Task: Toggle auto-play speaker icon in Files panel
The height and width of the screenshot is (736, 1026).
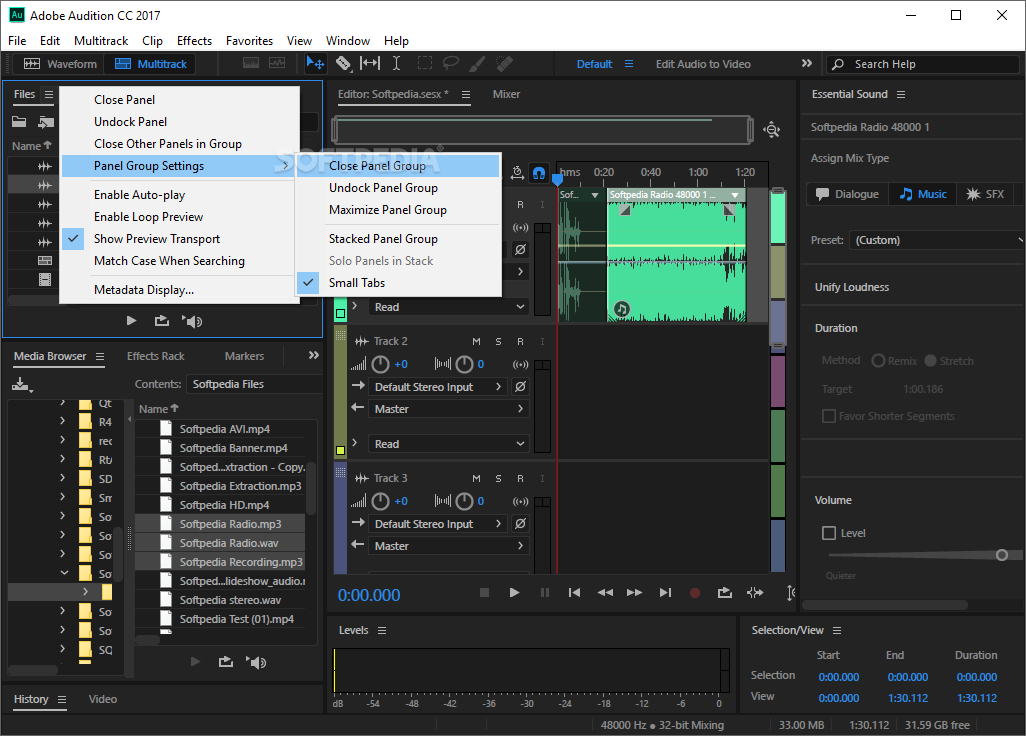Action: coord(192,321)
